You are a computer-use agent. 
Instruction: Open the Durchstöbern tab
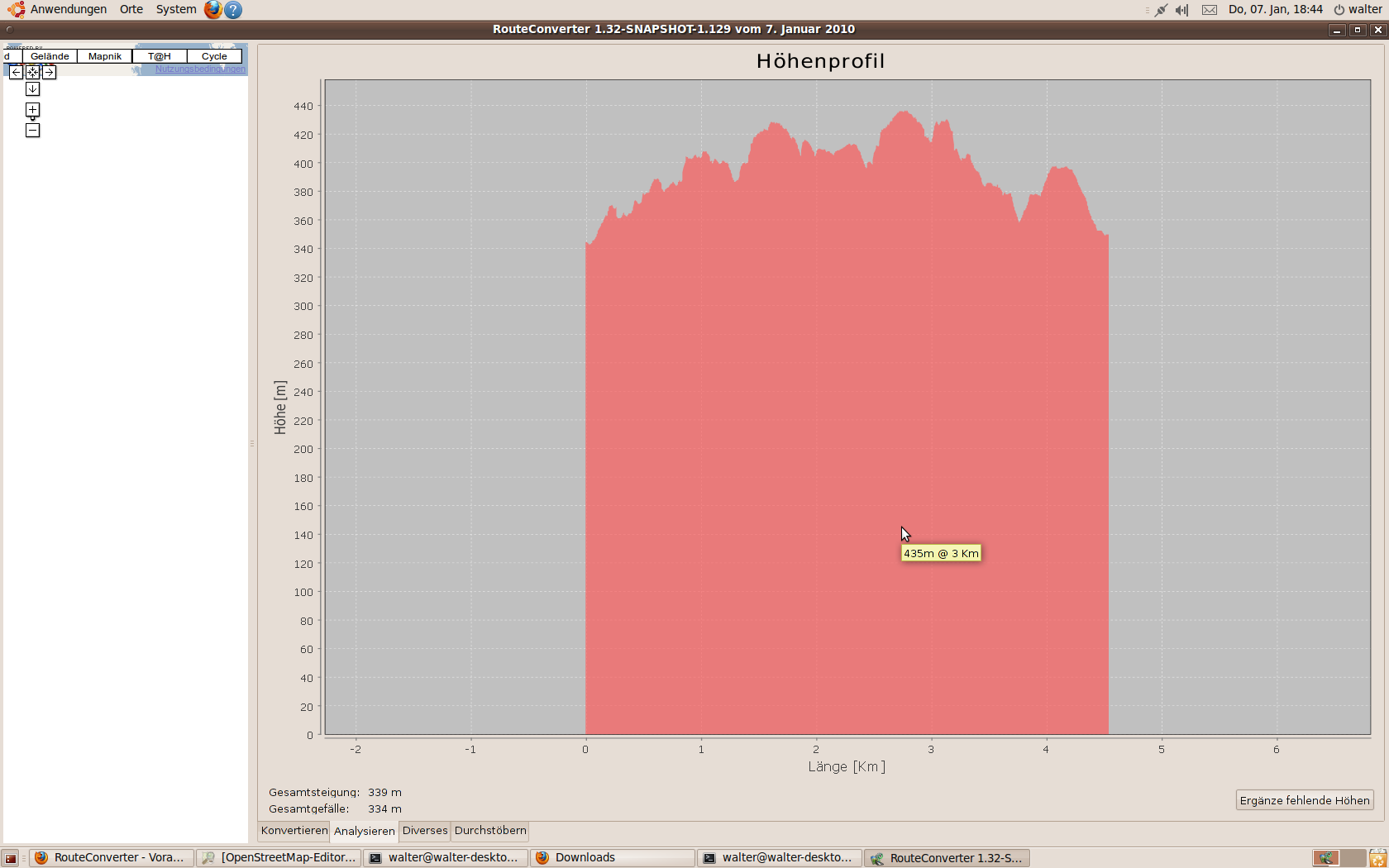tap(490, 831)
